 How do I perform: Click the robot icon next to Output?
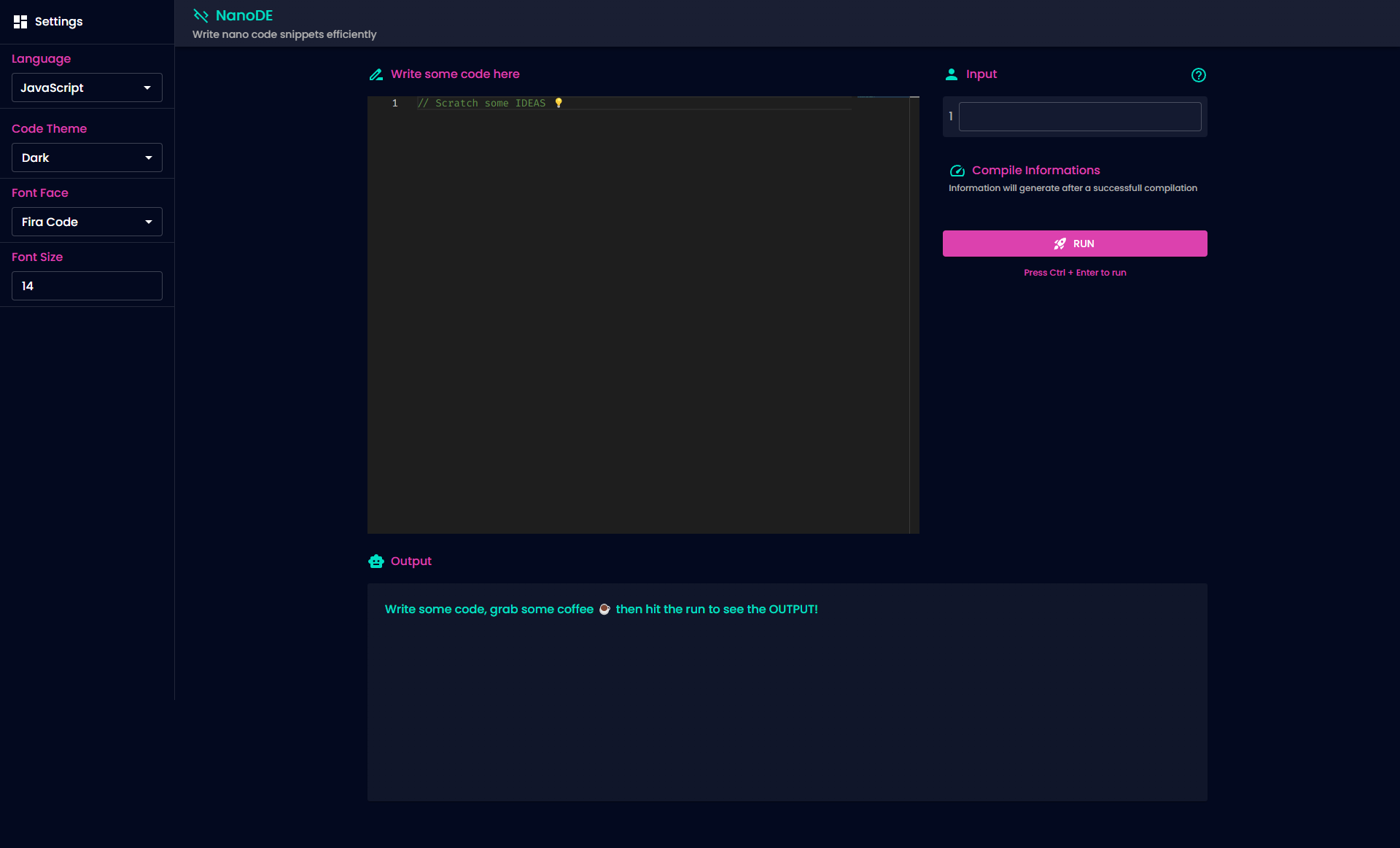[x=376, y=561]
